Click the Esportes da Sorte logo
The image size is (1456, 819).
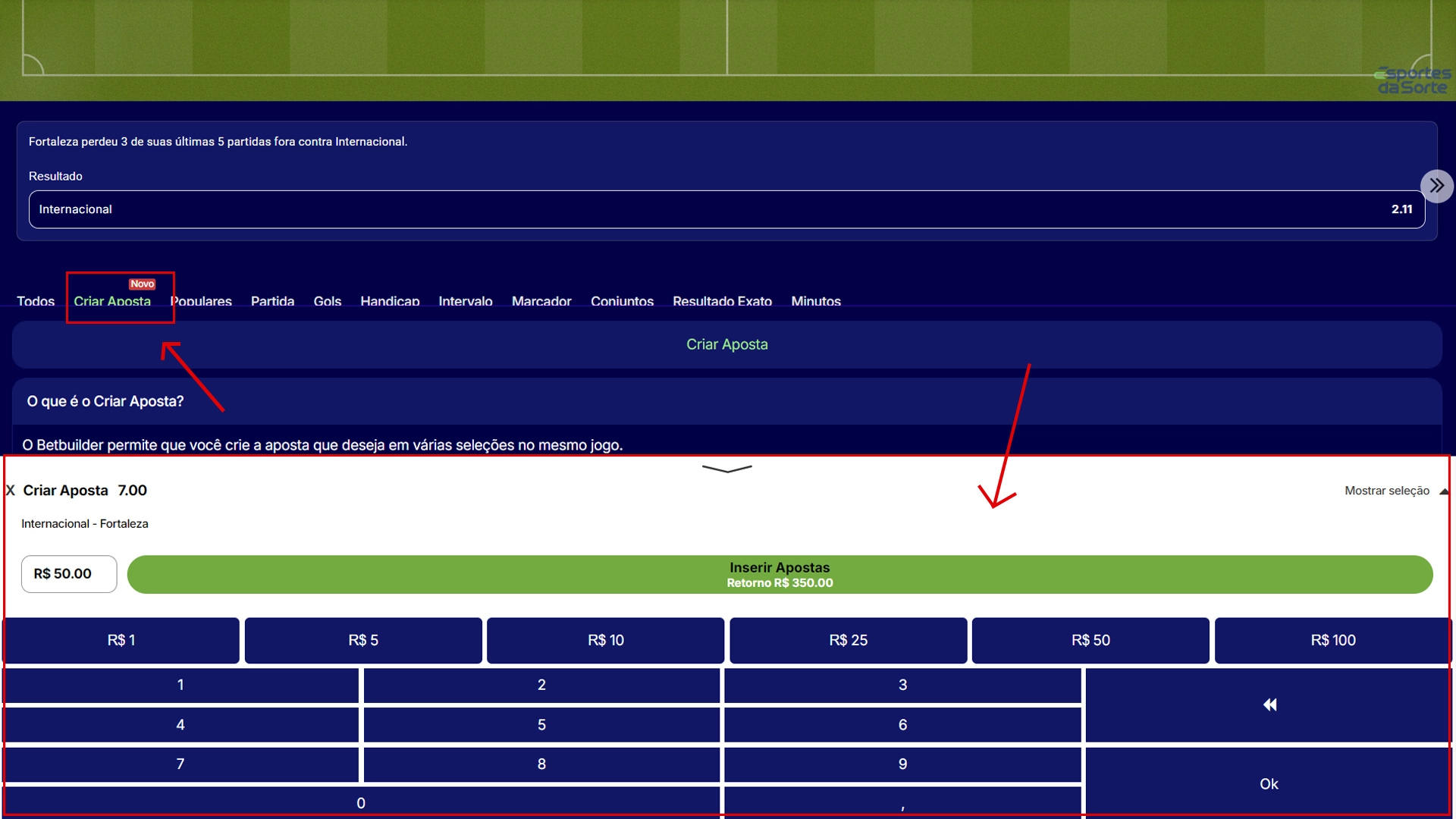[1412, 80]
